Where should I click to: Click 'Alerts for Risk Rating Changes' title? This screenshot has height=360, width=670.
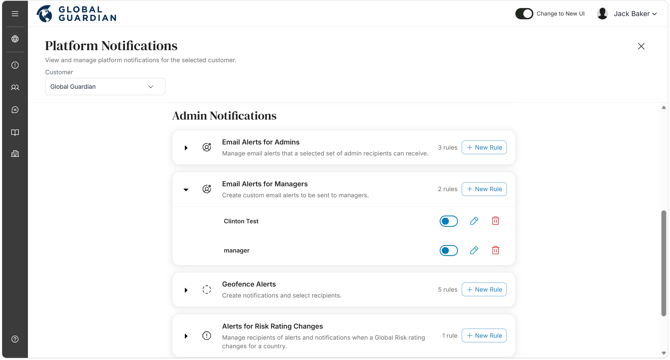coord(272,326)
